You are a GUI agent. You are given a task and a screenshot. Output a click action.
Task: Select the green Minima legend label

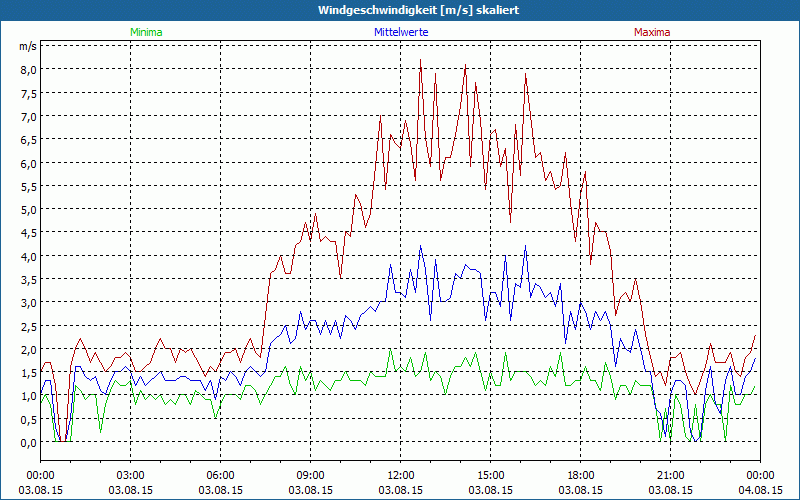(146, 32)
